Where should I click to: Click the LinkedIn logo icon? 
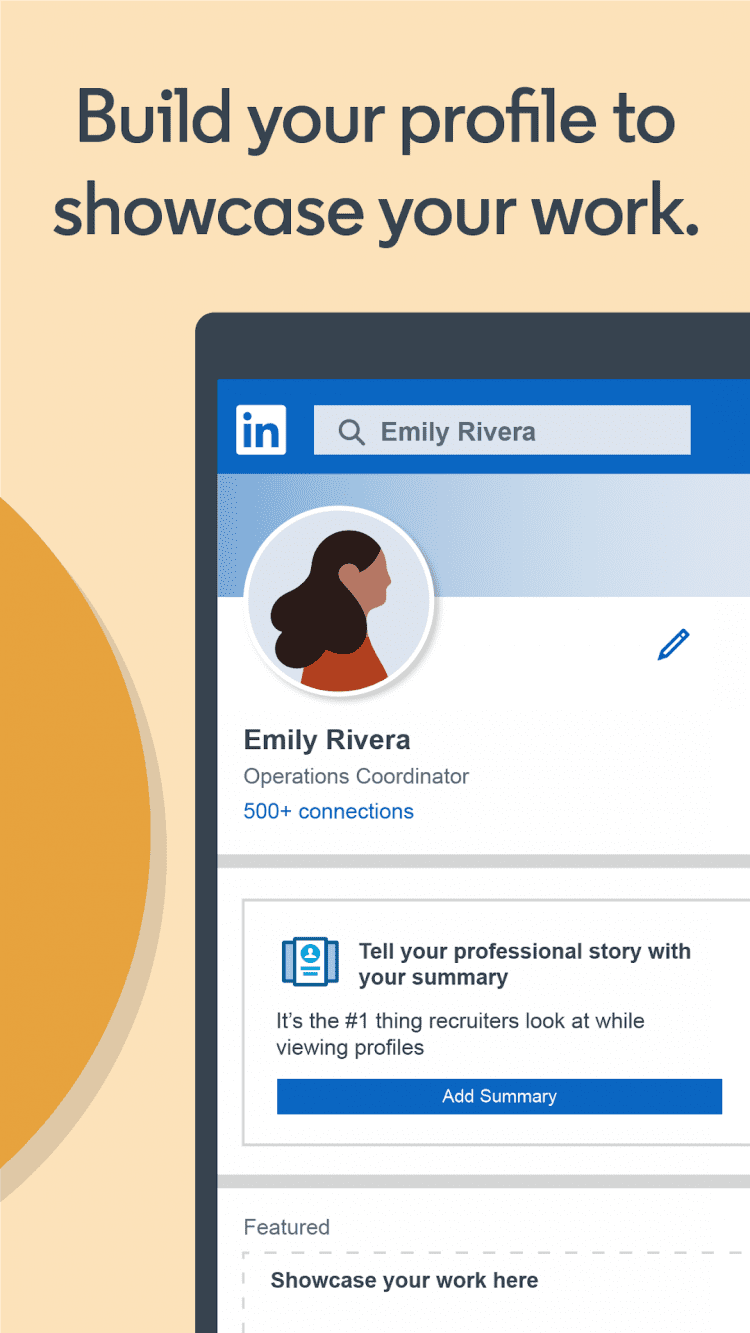pos(261,430)
